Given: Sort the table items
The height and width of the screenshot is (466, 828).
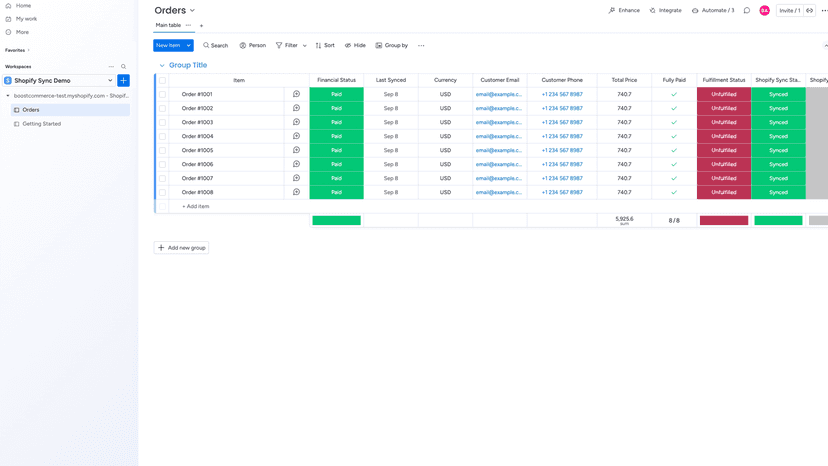Looking at the screenshot, I should [x=325, y=45].
